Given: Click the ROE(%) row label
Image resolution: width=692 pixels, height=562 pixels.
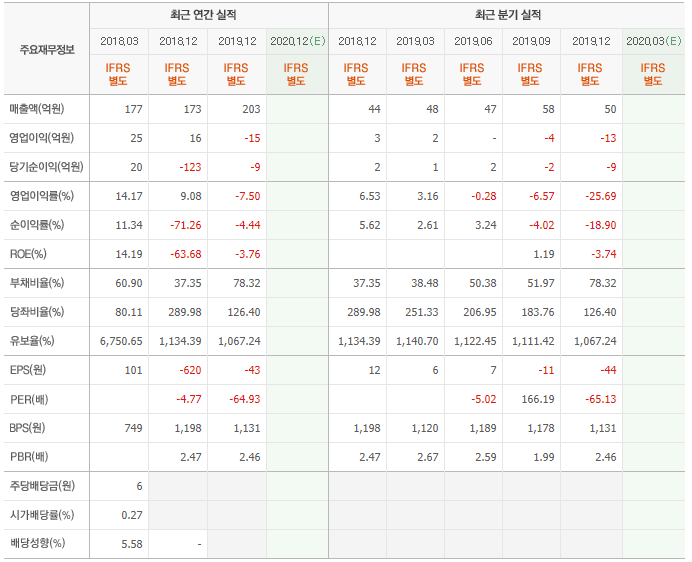Looking at the screenshot, I should [x=28, y=254].
